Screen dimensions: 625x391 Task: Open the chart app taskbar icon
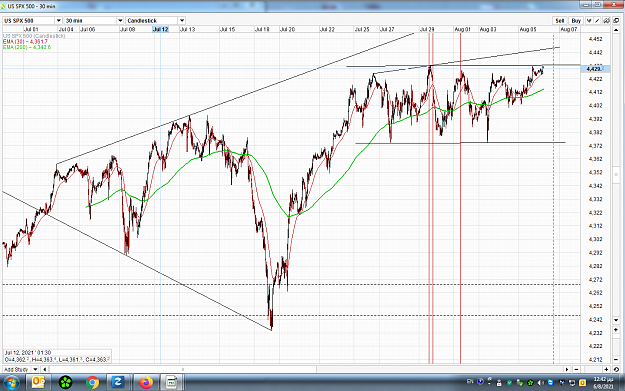pyautogui.click(x=172, y=383)
